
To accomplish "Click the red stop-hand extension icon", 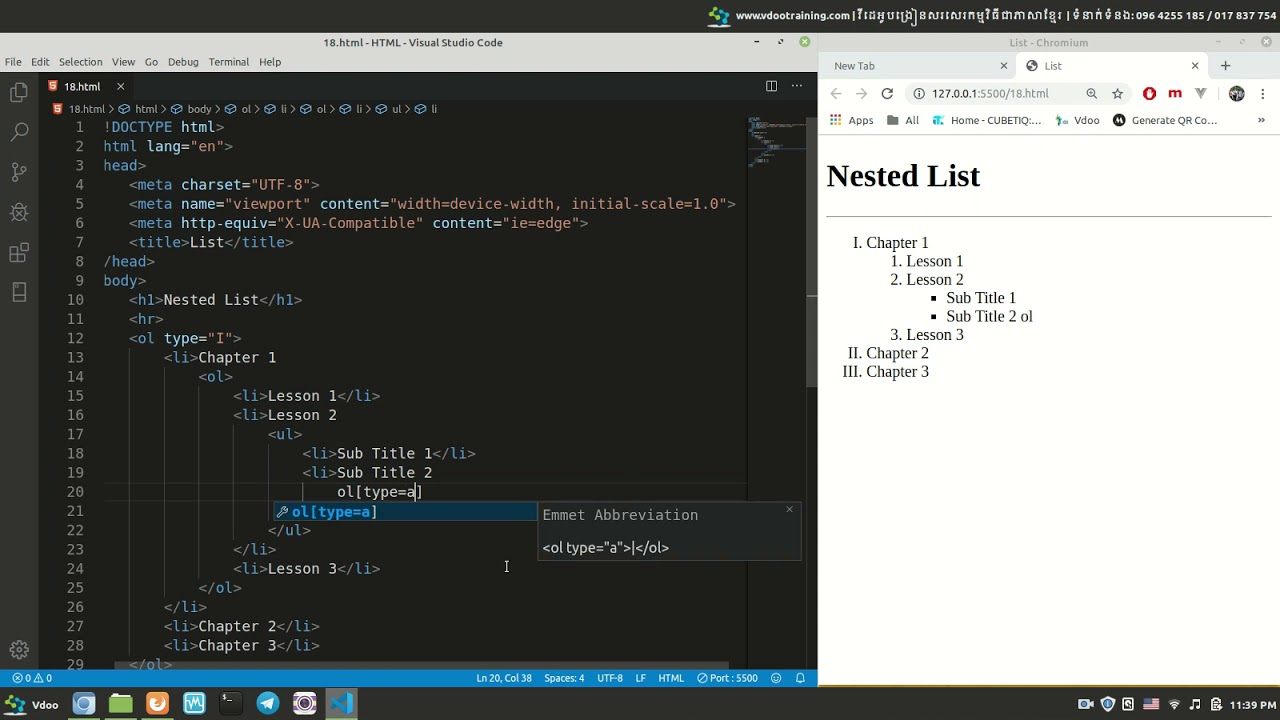I will tap(1150, 93).
